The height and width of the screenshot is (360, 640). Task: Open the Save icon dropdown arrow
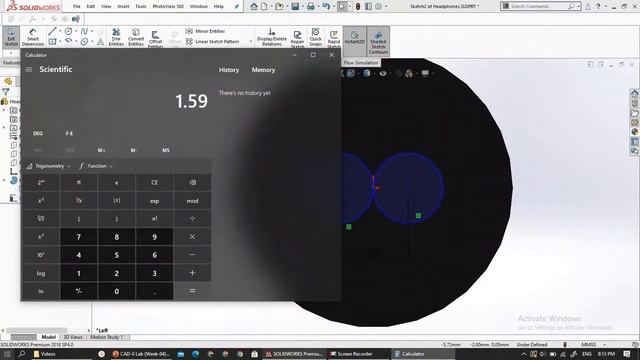click(302, 6)
